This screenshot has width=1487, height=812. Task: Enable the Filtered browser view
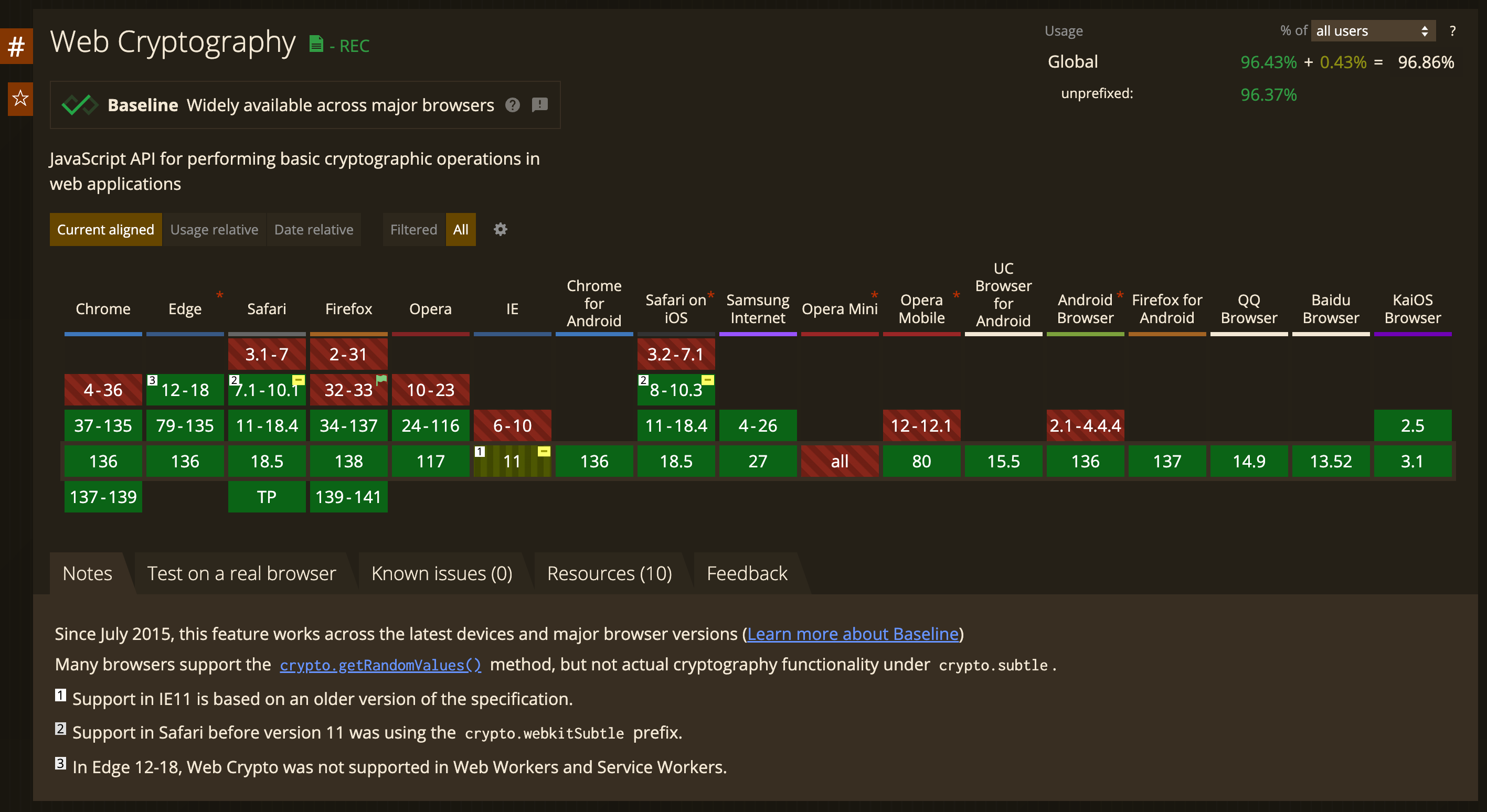coord(413,230)
